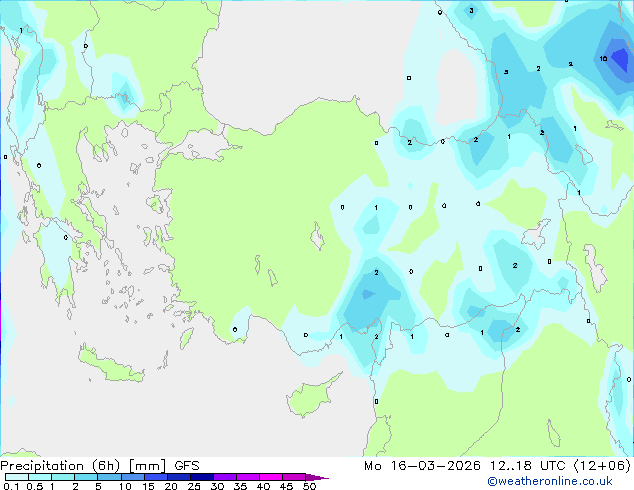Pick the 10–15 mm legend color swatch
This screenshot has width=634, height=490.
coord(133,477)
